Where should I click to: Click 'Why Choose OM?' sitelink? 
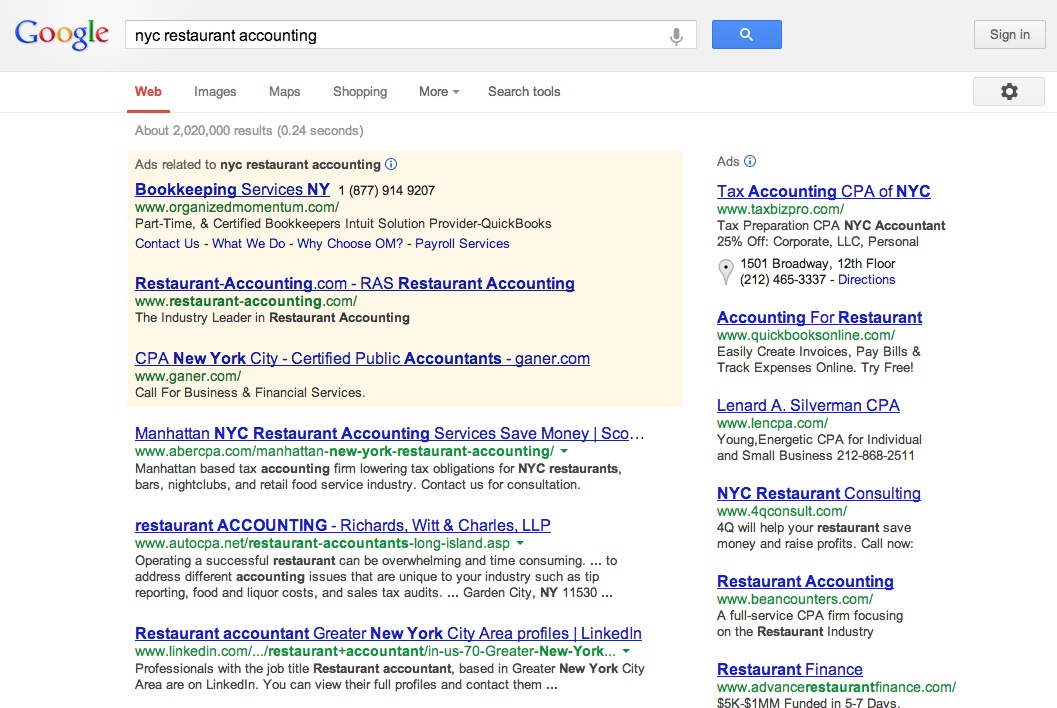click(350, 243)
